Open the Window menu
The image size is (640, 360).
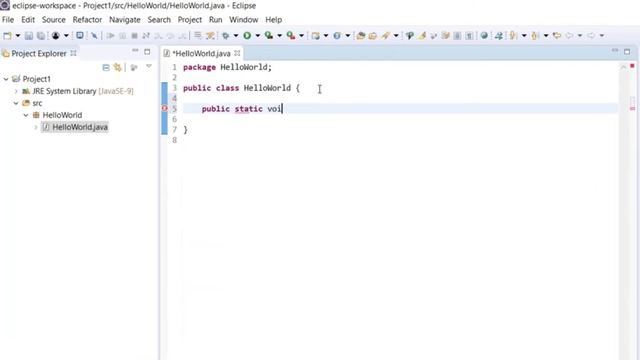coord(244,20)
